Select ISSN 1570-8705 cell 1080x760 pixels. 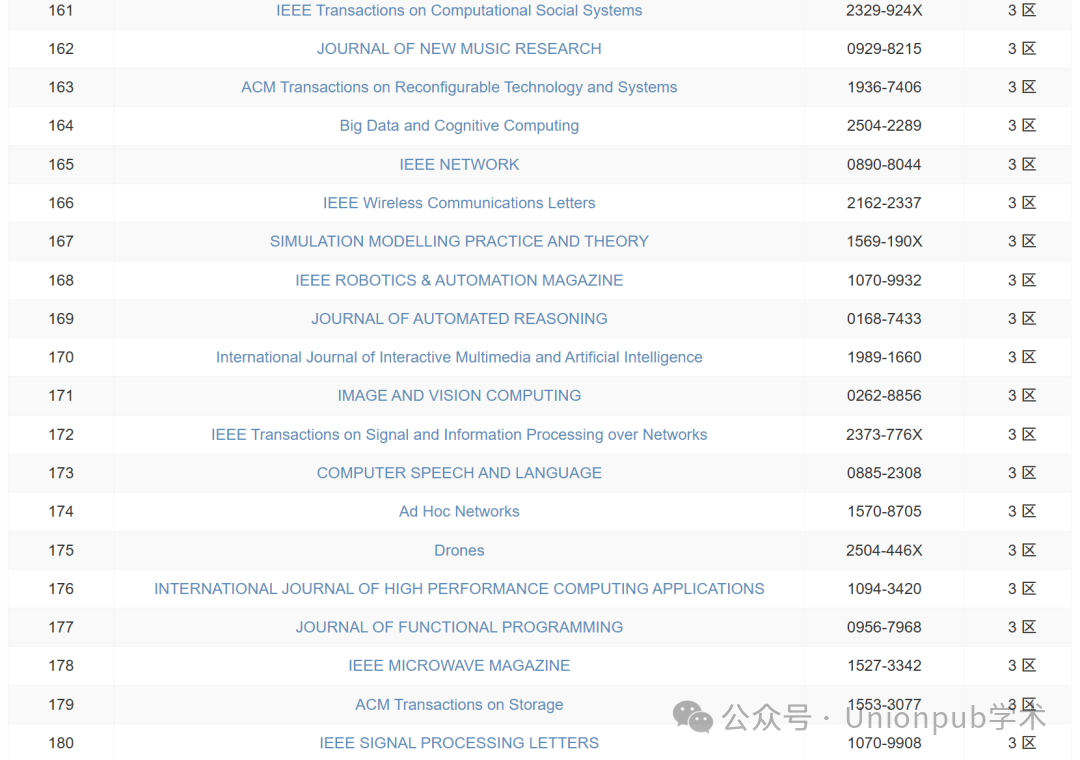884,511
